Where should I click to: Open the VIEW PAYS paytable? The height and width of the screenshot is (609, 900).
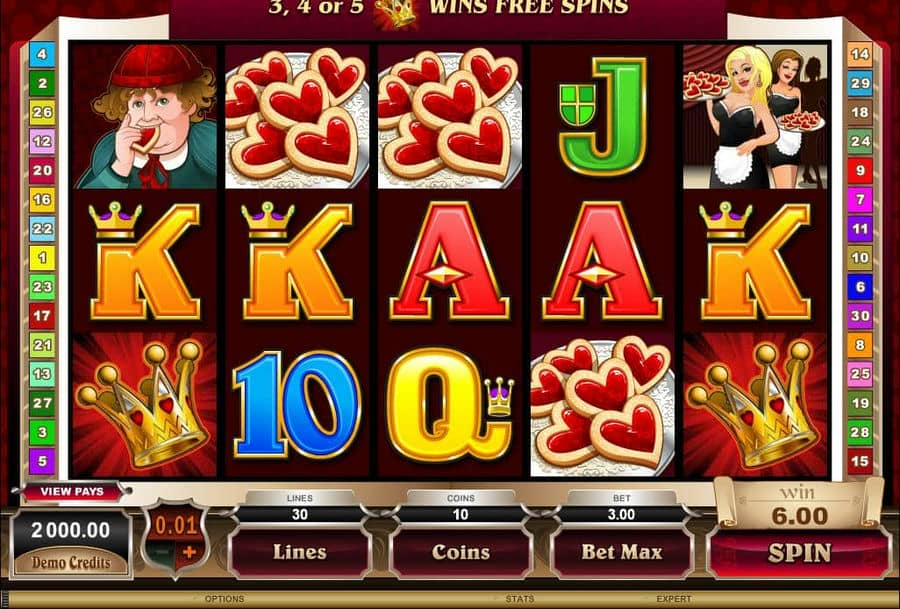pyautogui.click(x=72, y=491)
